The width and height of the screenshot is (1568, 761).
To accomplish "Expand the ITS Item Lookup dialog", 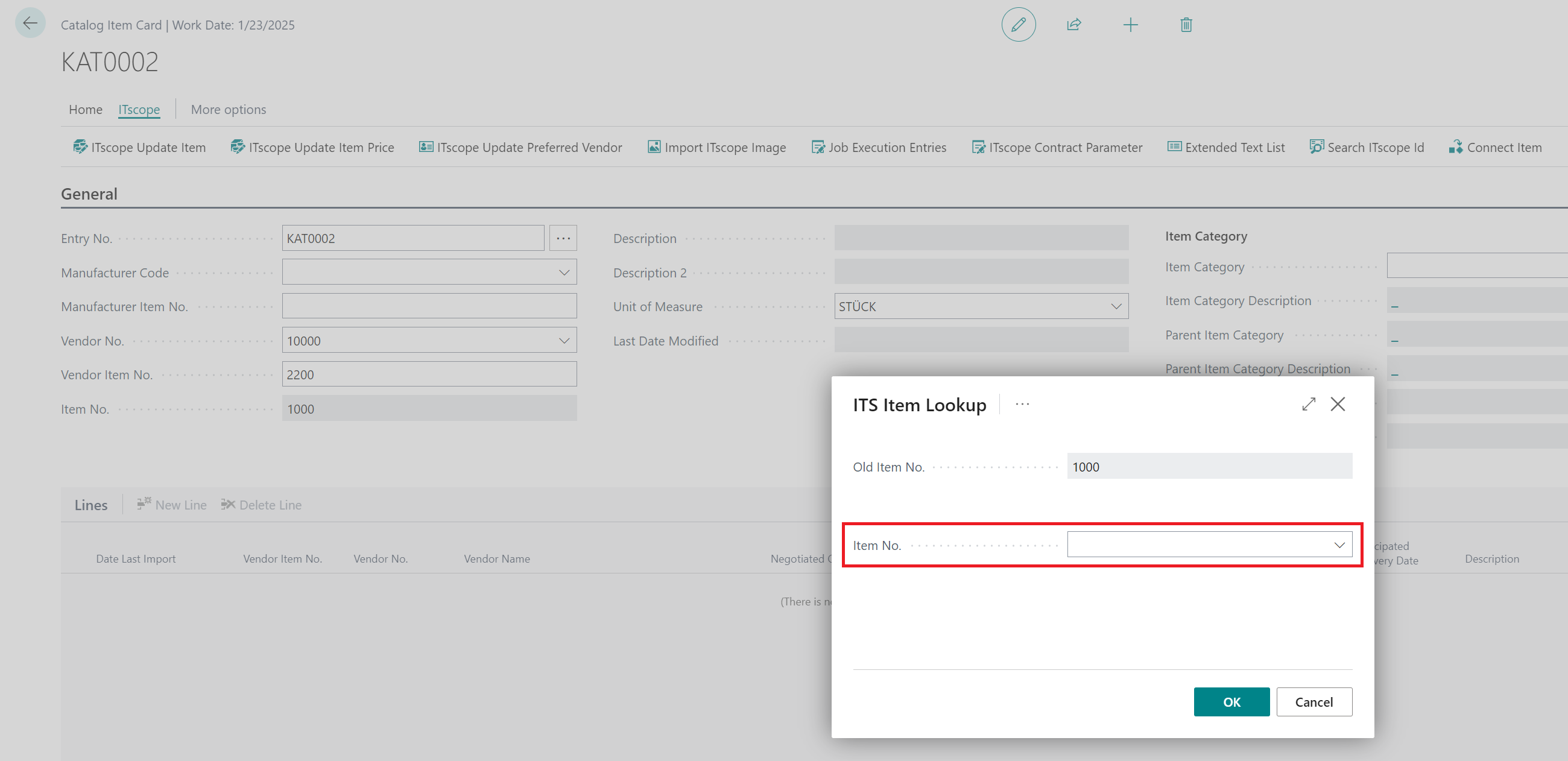I will pyautogui.click(x=1309, y=404).
